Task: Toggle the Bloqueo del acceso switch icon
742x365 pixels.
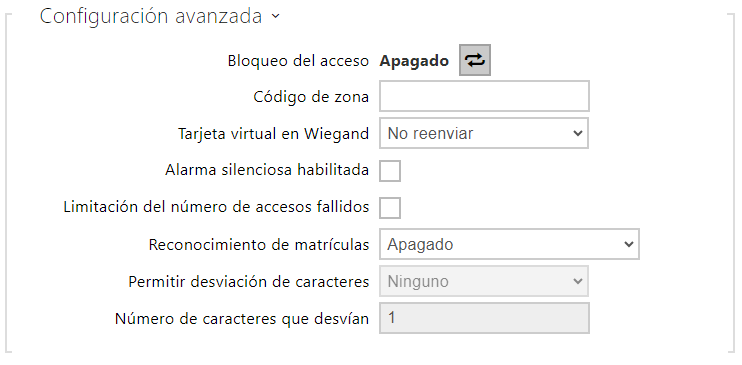Action: 475,60
